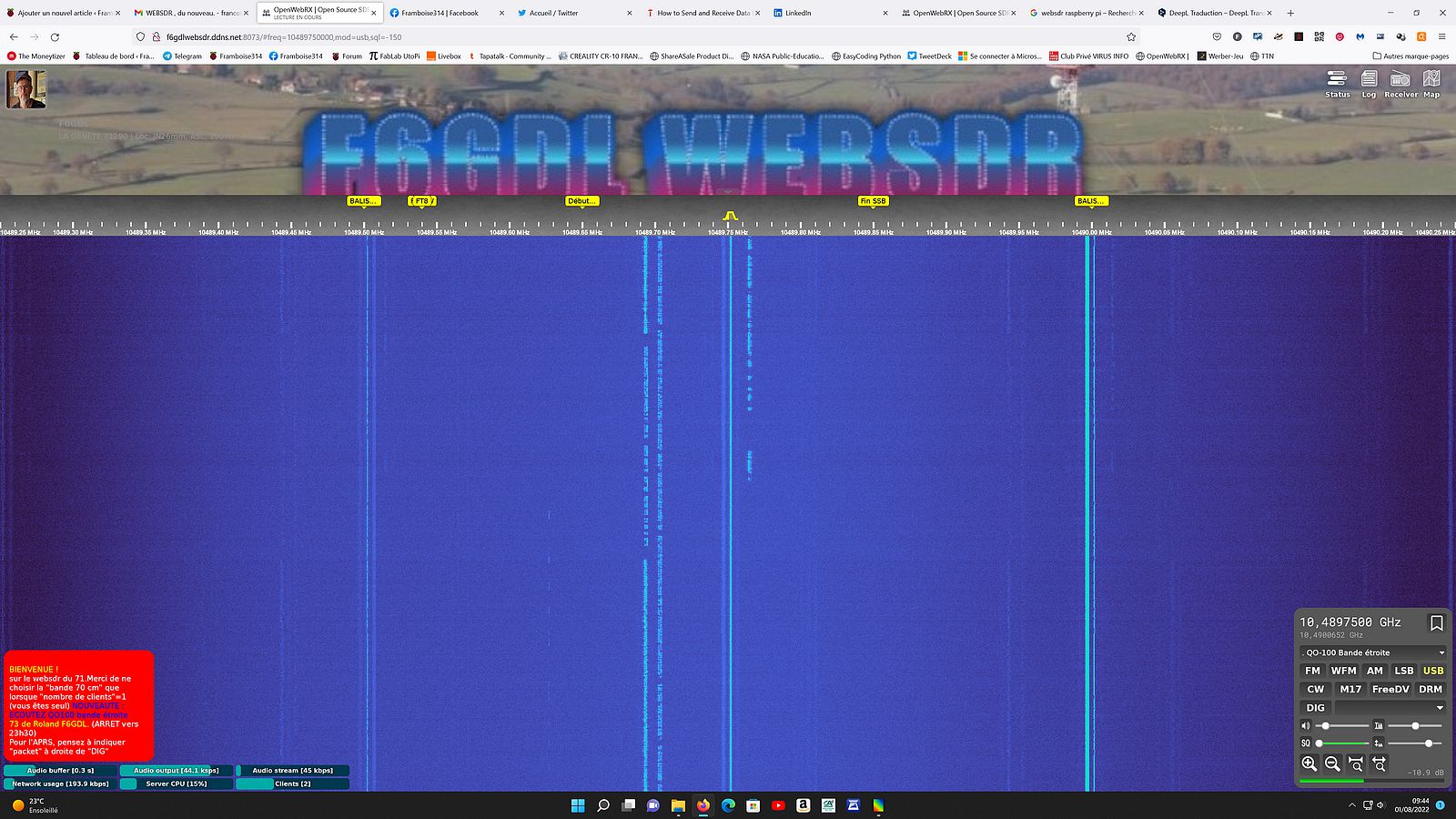Switch to the WEBSDR Gmail tab
The width and height of the screenshot is (1456, 819).
click(x=192, y=13)
